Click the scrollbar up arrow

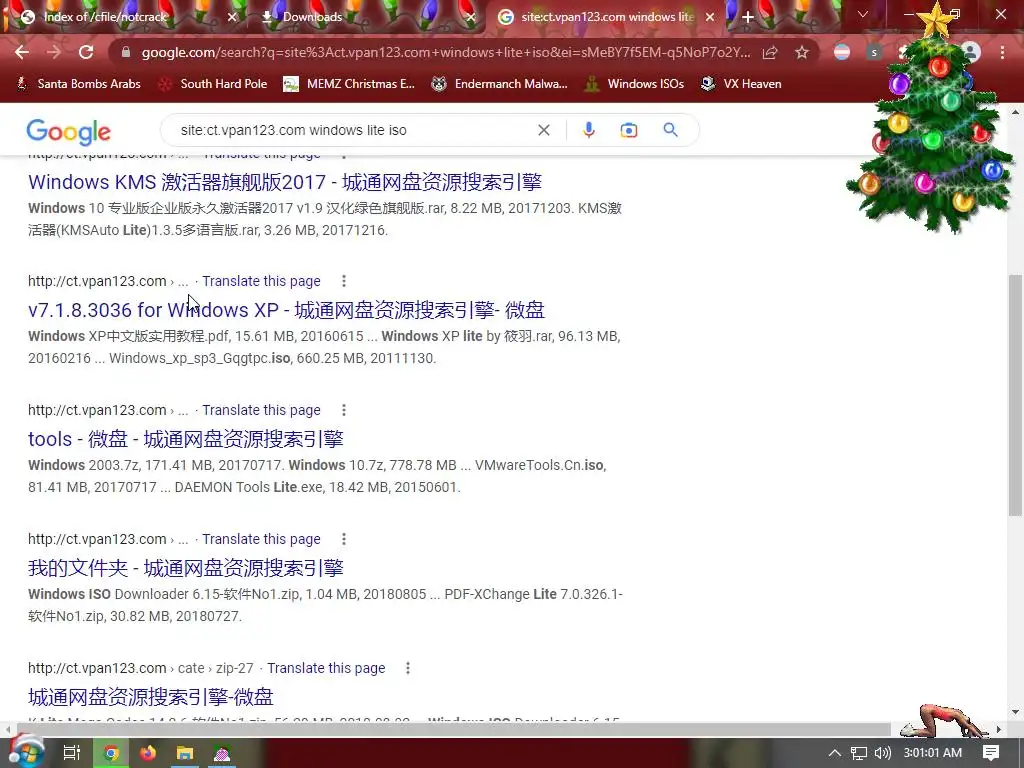(1015, 112)
